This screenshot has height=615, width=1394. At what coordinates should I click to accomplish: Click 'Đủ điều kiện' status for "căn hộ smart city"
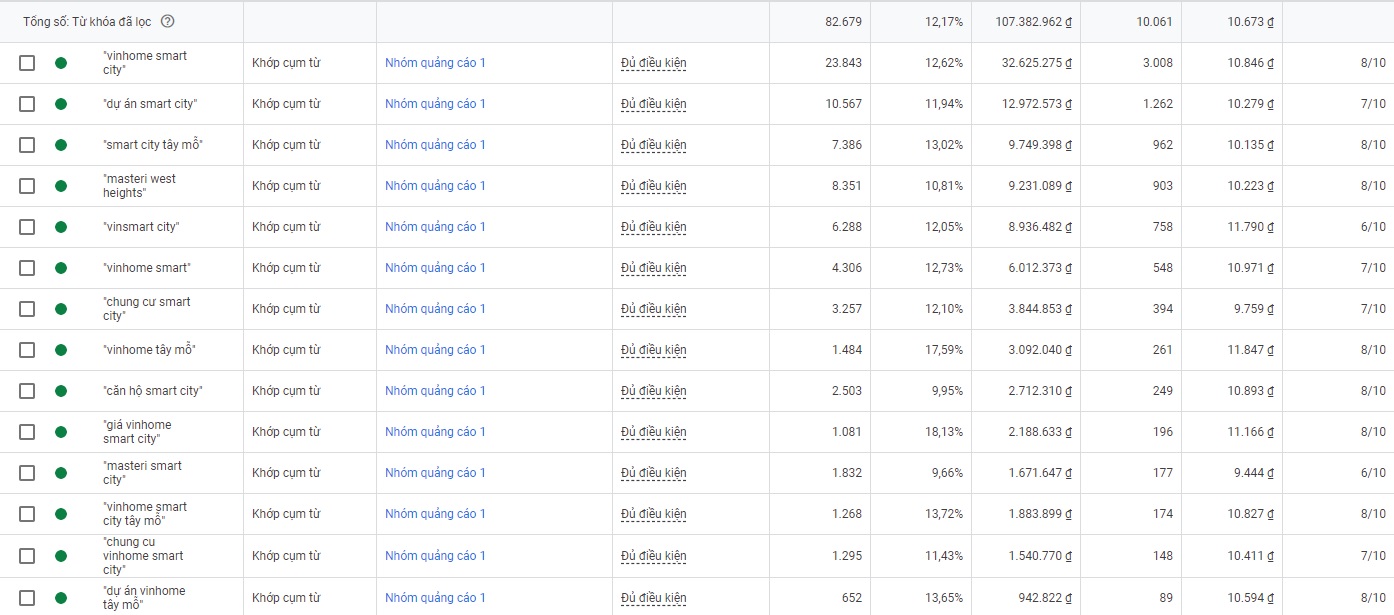click(x=654, y=391)
